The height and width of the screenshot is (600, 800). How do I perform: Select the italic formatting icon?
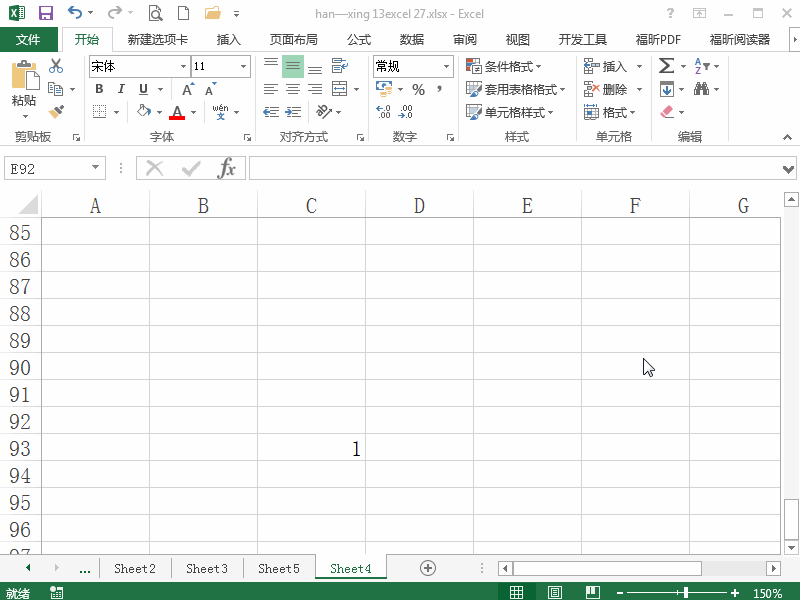pyautogui.click(x=120, y=89)
